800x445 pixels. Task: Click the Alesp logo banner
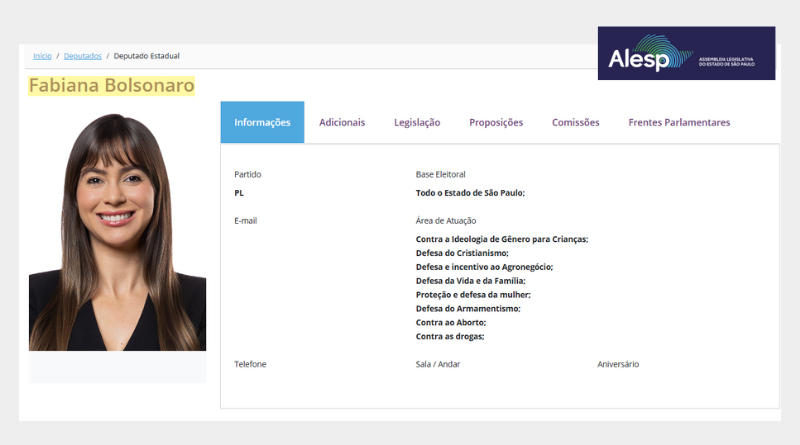686,53
